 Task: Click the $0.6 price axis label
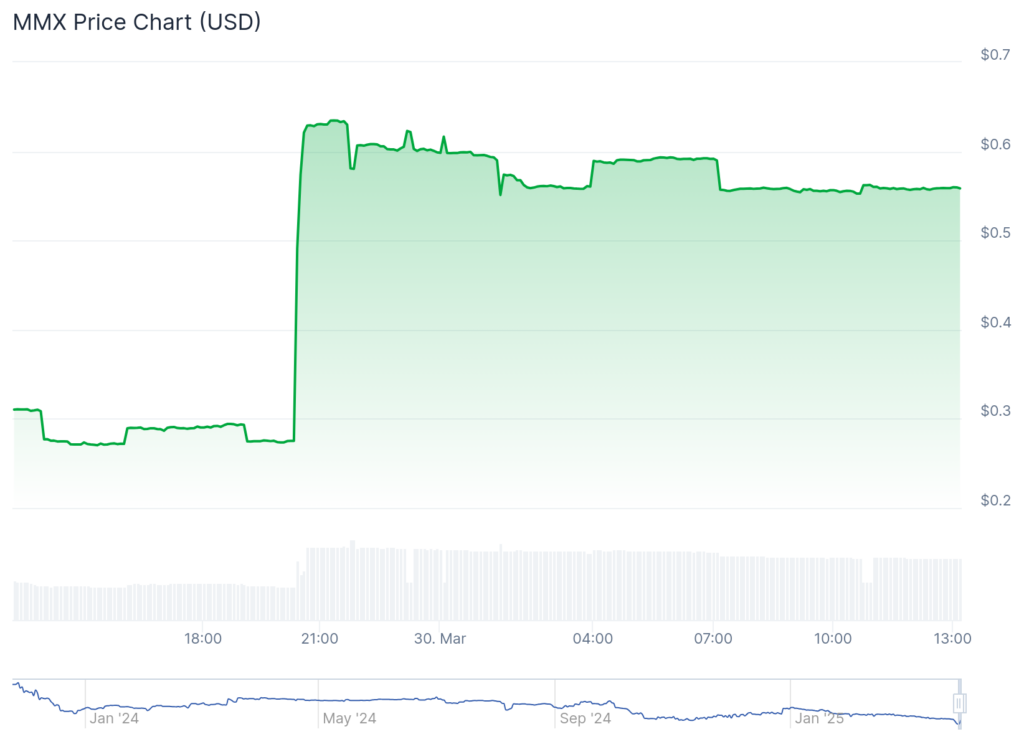(994, 145)
